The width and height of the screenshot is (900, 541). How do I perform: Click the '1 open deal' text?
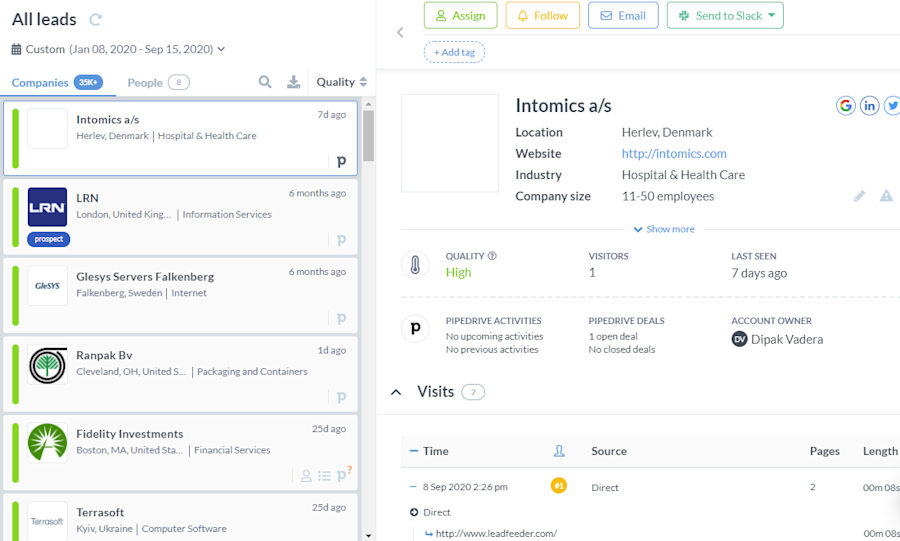613,336
